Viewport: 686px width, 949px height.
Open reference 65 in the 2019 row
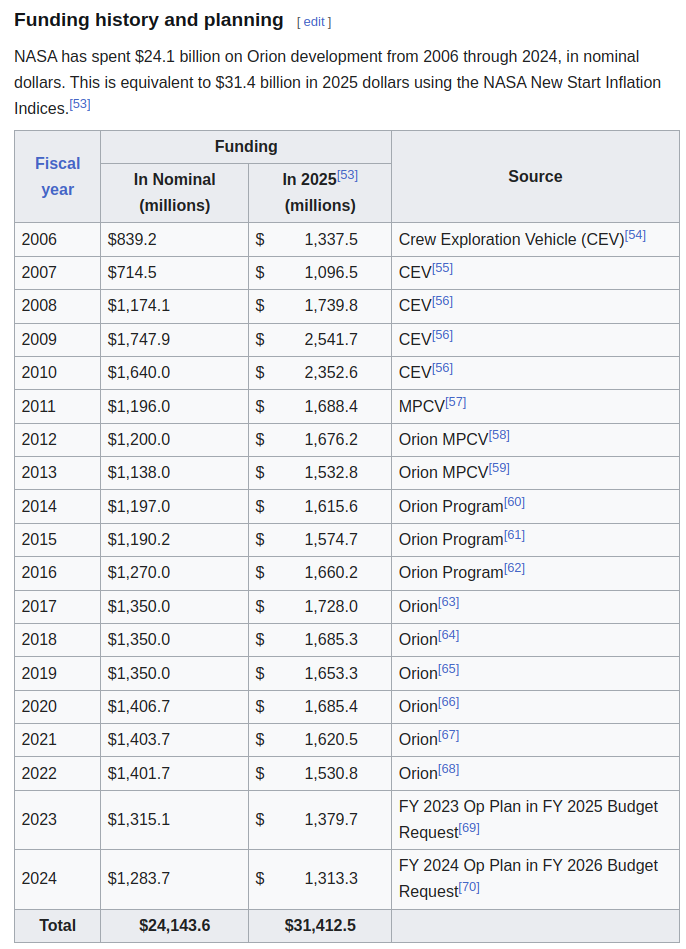[x=449, y=669]
